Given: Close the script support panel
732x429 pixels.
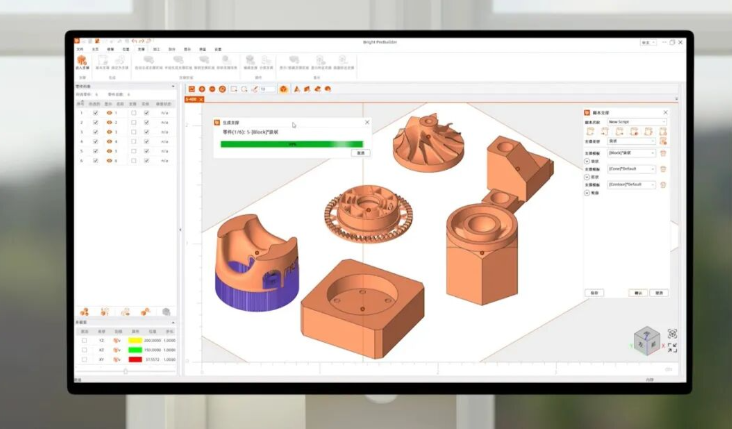Looking at the screenshot, I should click(666, 113).
